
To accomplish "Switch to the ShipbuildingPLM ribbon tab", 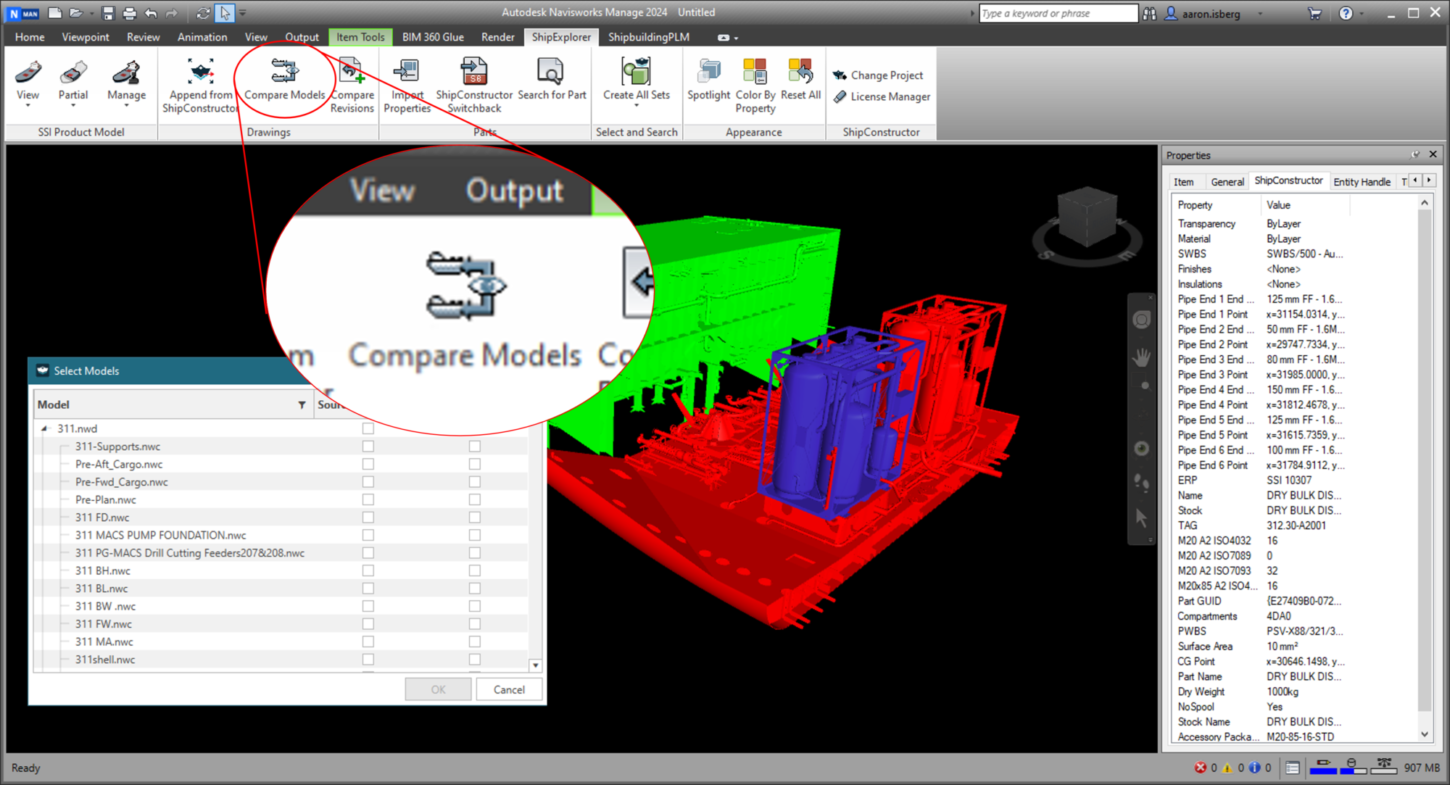I will [x=648, y=37].
